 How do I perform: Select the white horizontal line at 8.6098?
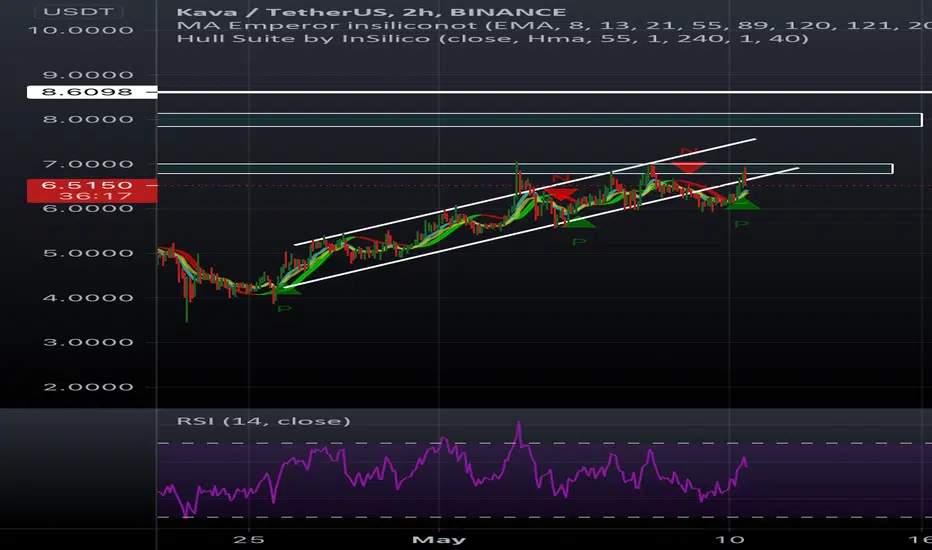tap(544, 92)
